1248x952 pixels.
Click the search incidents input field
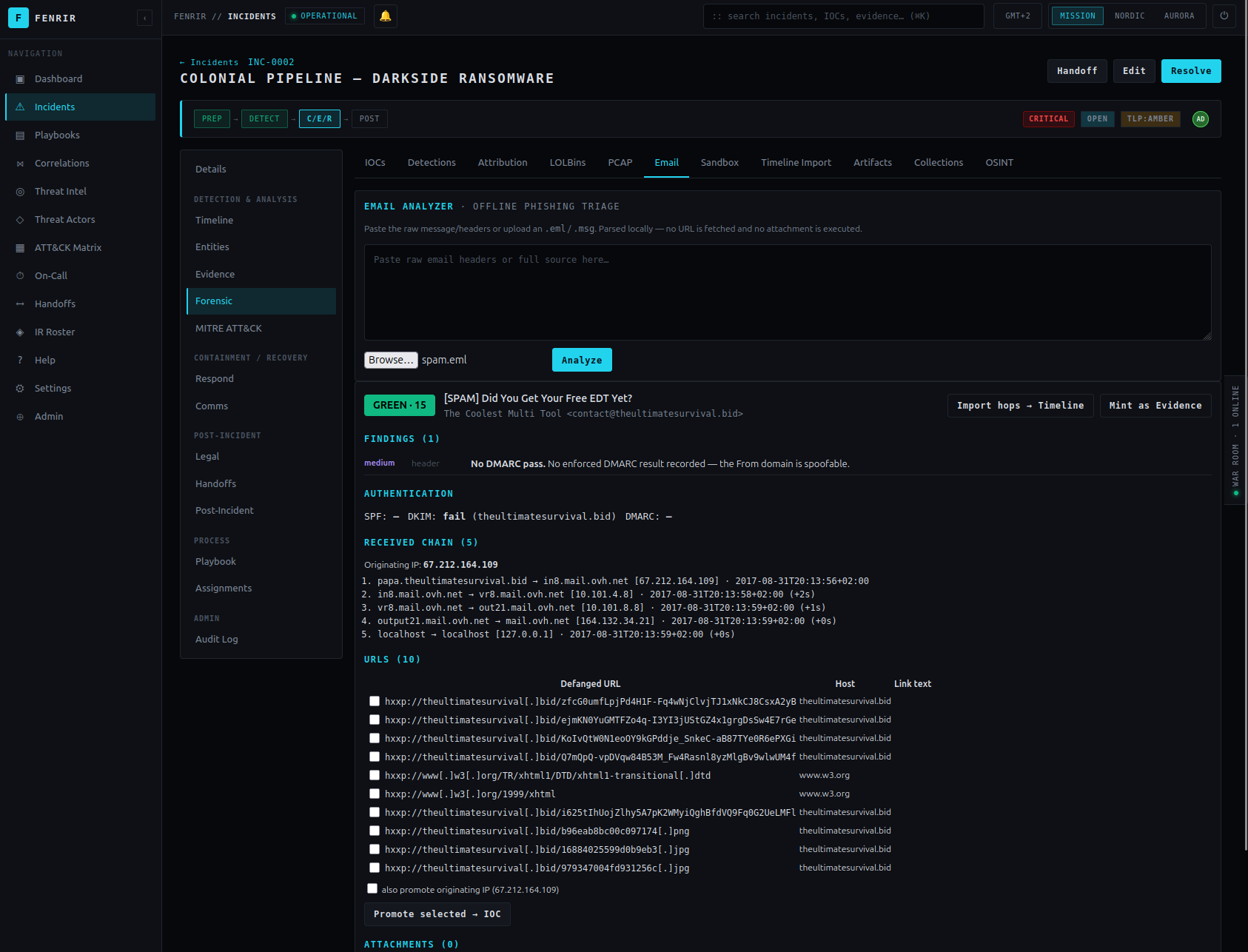843,16
